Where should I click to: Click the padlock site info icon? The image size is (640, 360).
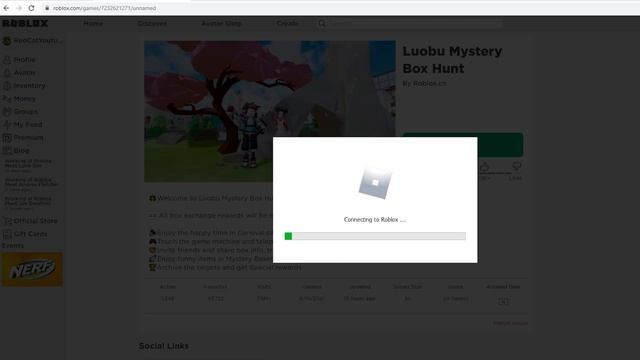click(x=47, y=8)
